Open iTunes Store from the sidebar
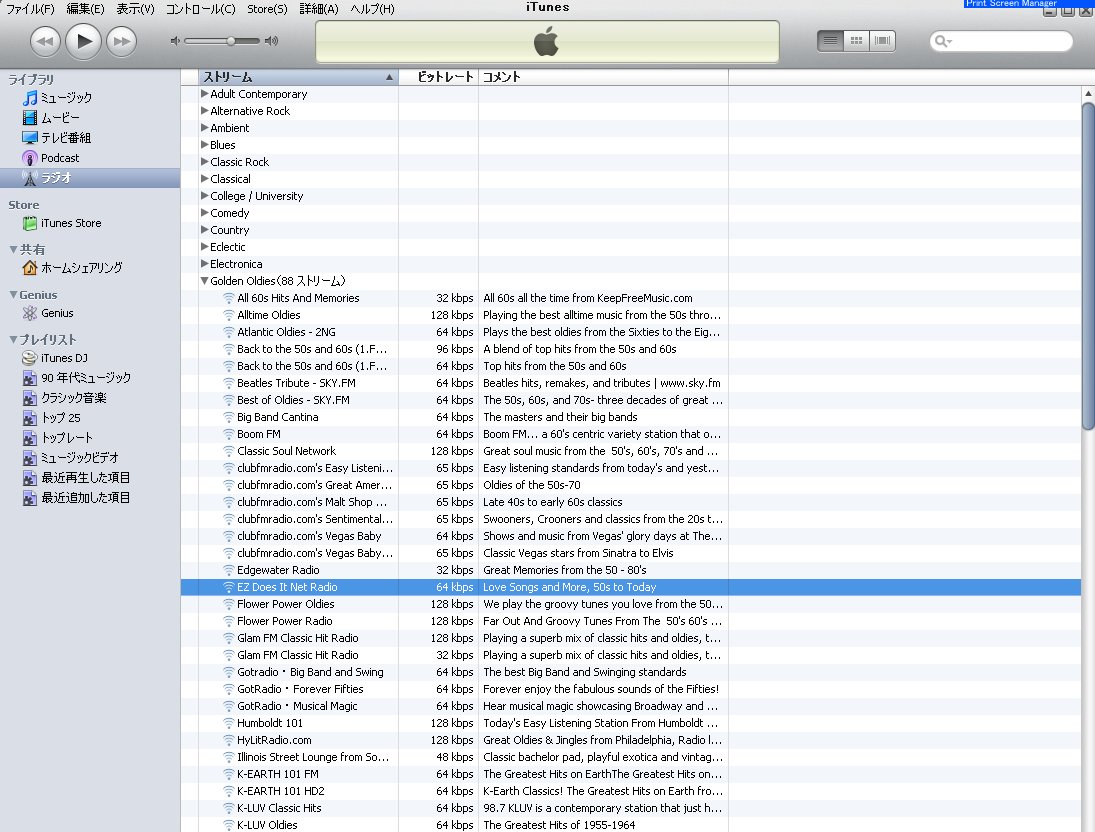Image resolution: width=1095 pixels, height=832 pixels. pos(70,223)
